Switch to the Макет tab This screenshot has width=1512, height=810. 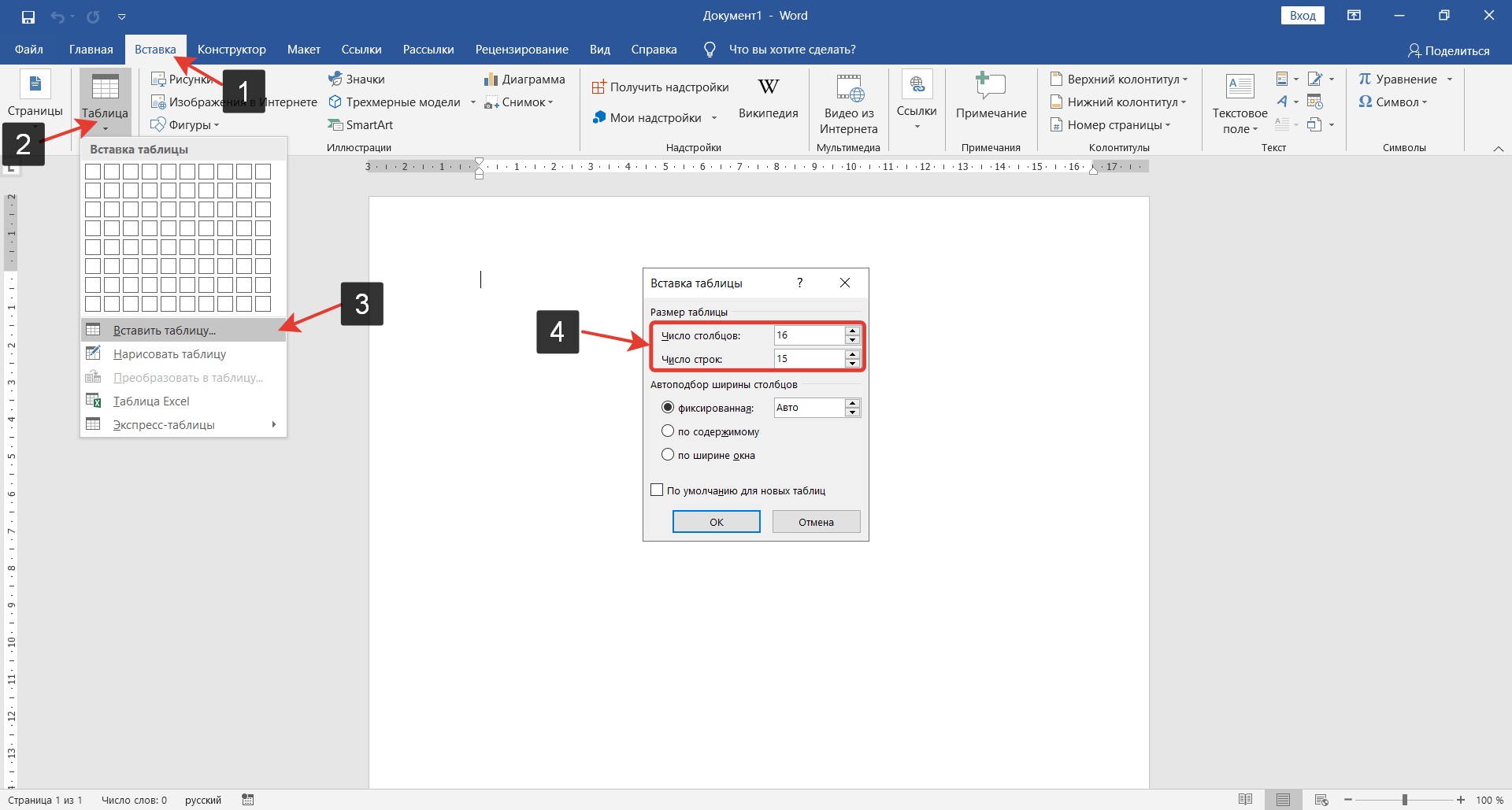tap(304, 50)
